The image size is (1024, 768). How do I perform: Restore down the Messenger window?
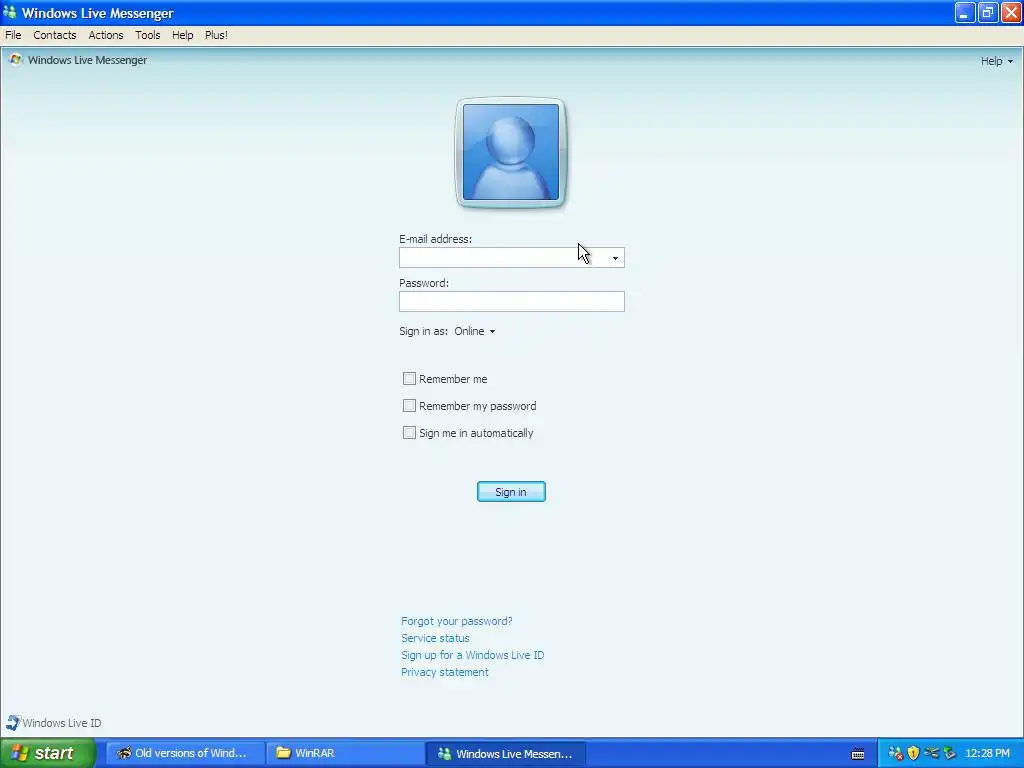tap(988, 12)
